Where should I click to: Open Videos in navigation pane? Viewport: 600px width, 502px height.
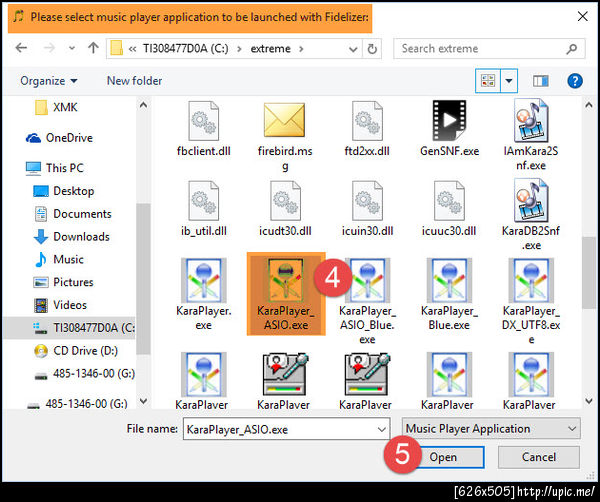pyautogui.click(x=60, y=305)
